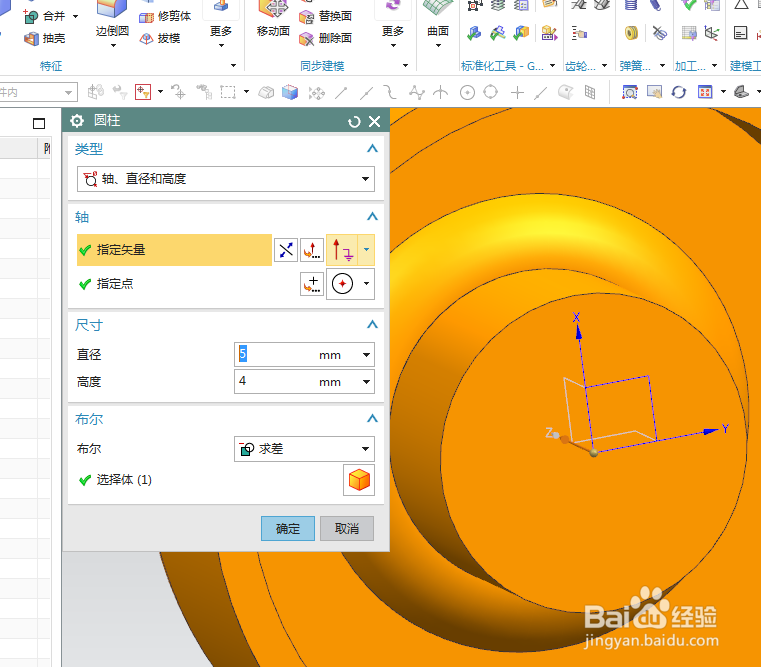The height and width of the screenshot is (667, 761).
Task: Toggle the midpoint snap icon
Action: [x=367, y=92]
